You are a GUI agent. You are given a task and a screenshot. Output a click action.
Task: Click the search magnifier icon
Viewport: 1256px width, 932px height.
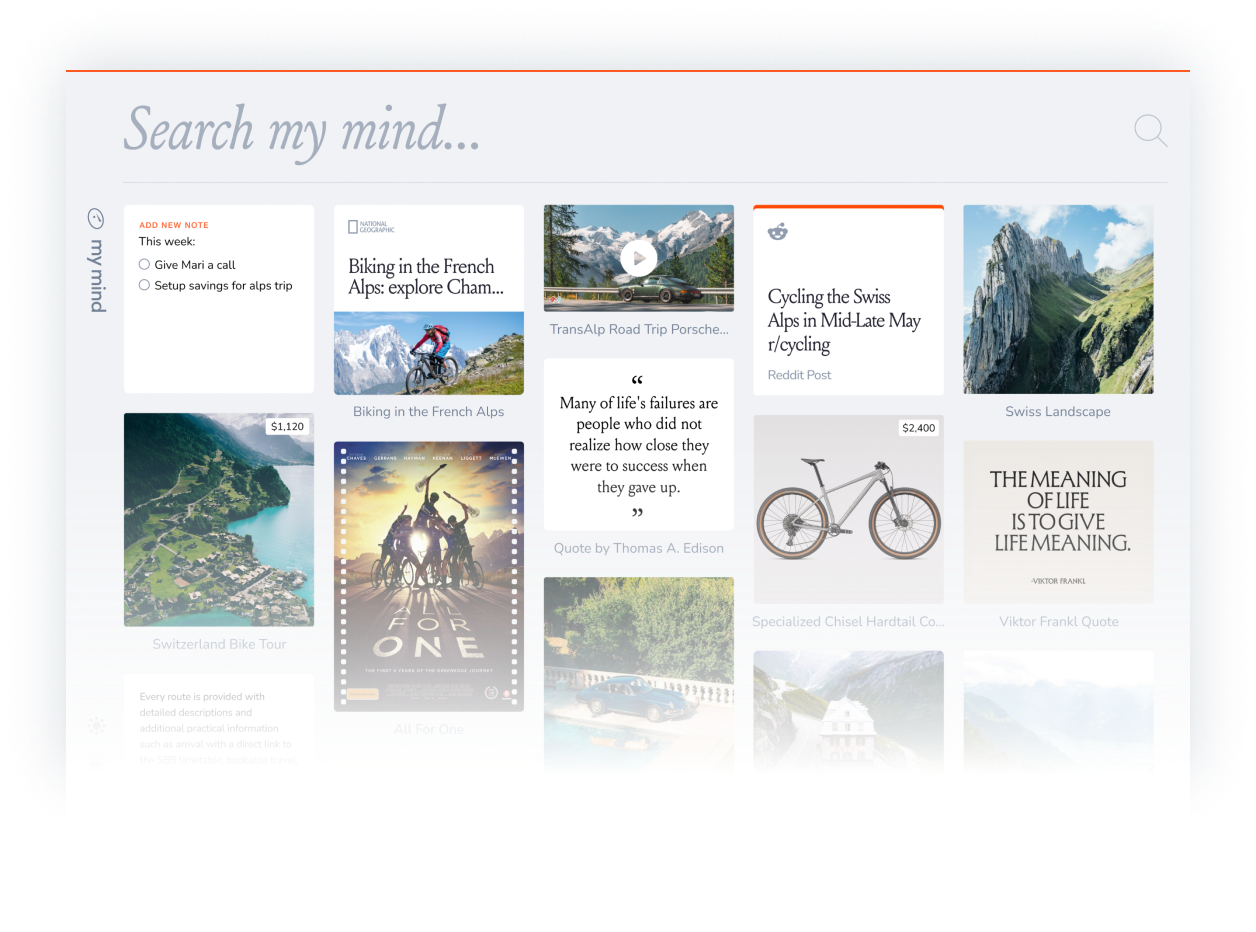click(x=1150, y=131)
